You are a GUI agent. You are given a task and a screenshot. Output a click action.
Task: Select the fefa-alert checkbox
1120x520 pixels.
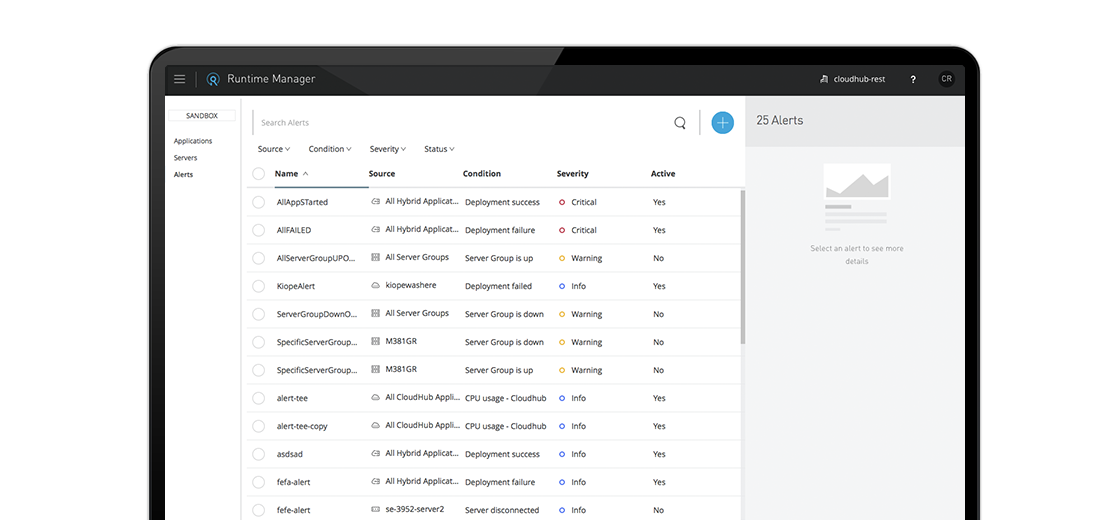point(259,482)
